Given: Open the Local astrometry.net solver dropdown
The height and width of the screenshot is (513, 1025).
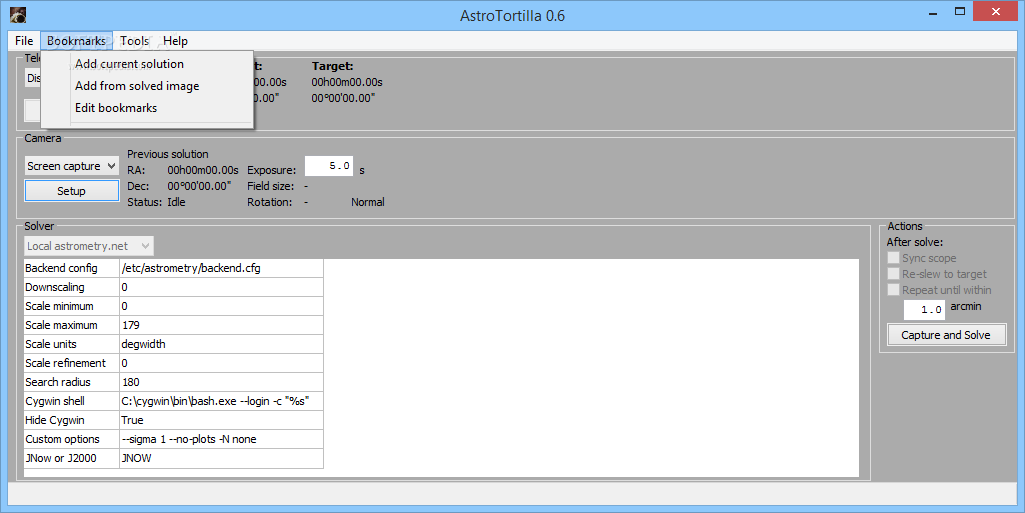Looking at the screenshot, I should (x=89, y=246).
